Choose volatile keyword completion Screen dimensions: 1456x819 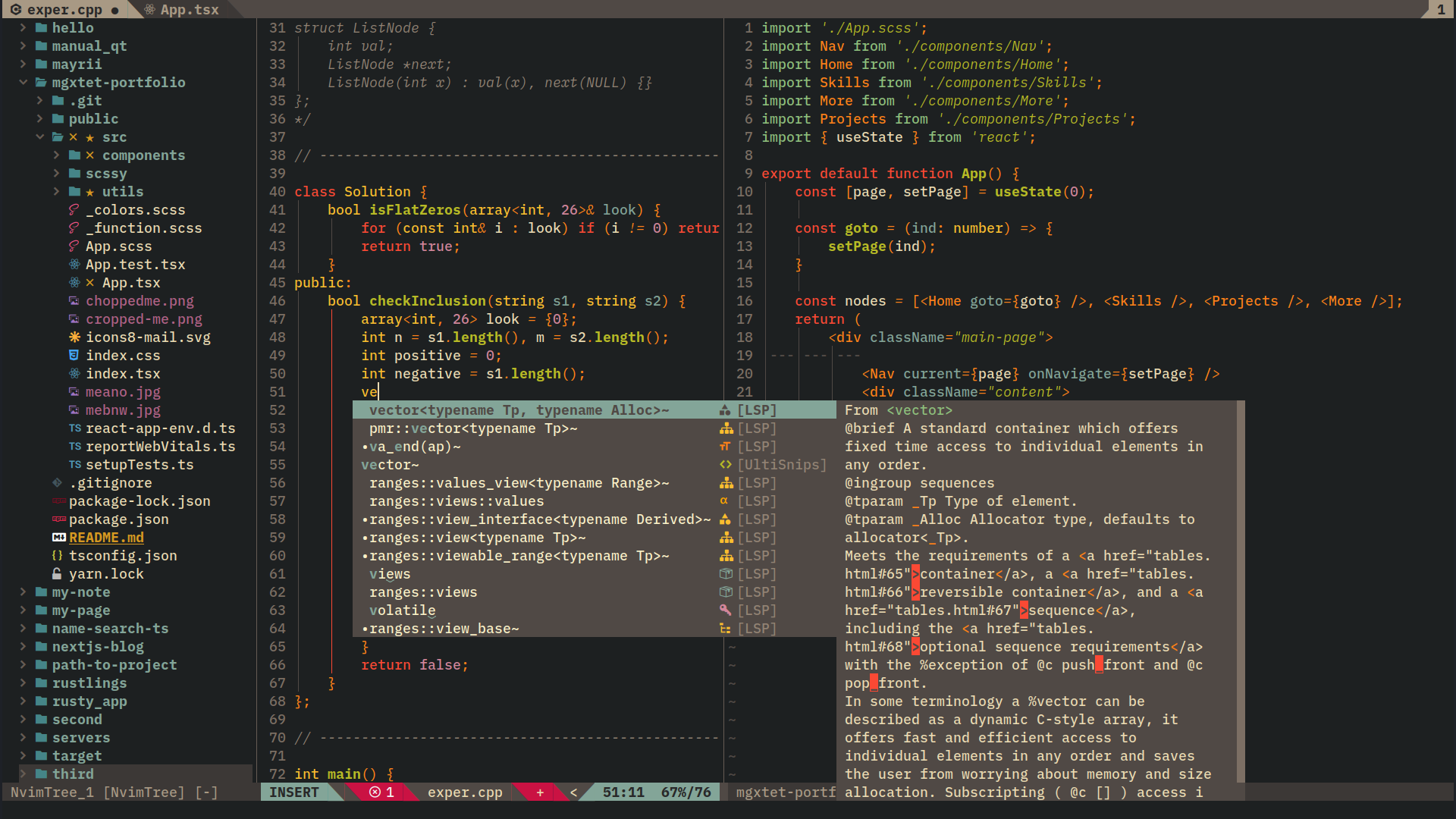tap(594, 610)
